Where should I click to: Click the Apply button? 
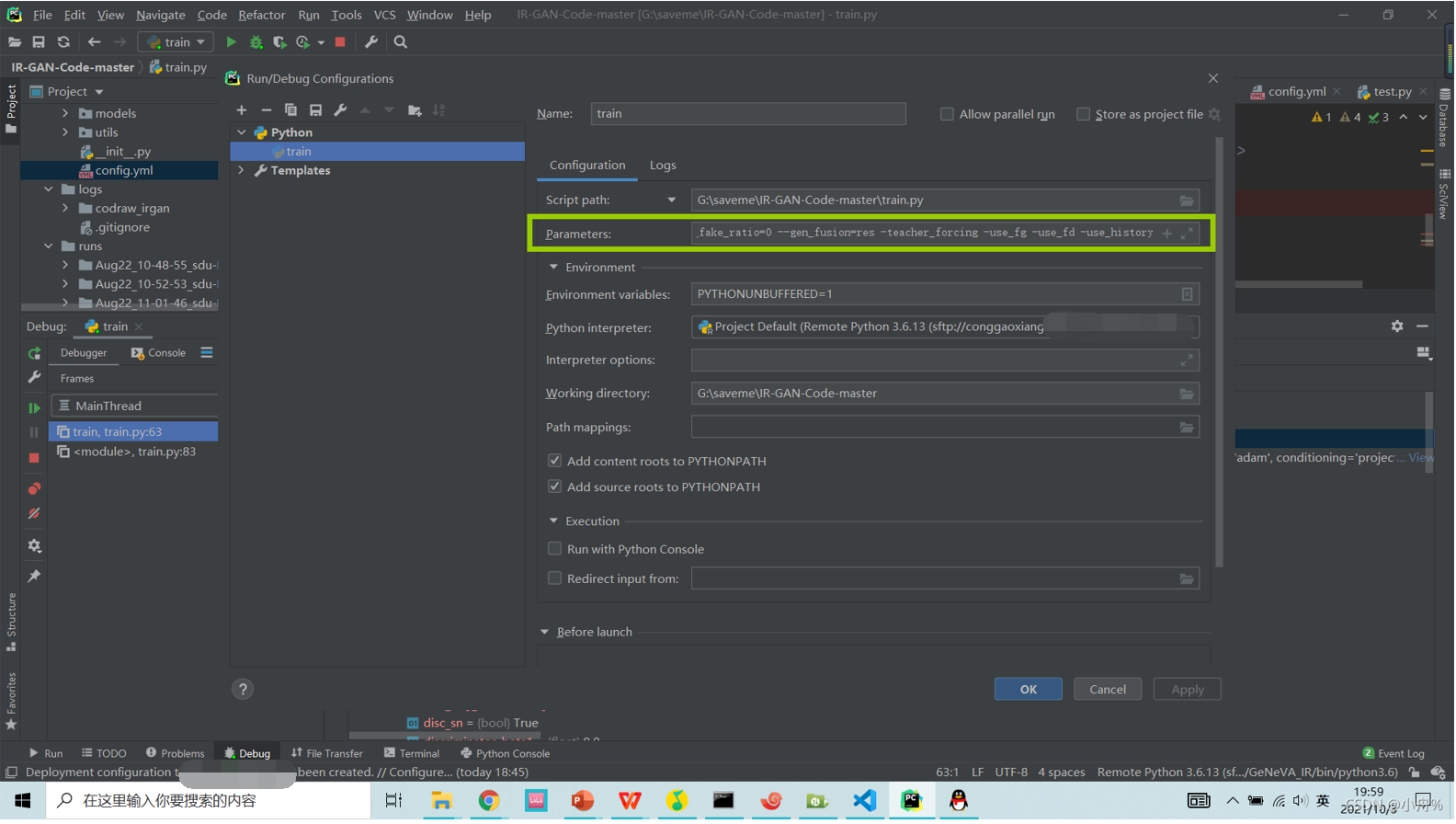[x=1187, y=690]
